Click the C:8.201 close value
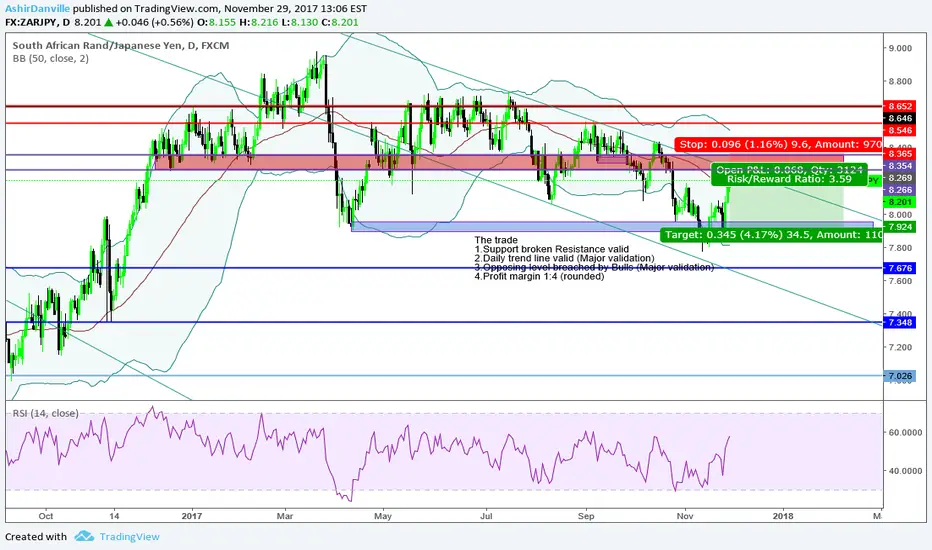 339,22
